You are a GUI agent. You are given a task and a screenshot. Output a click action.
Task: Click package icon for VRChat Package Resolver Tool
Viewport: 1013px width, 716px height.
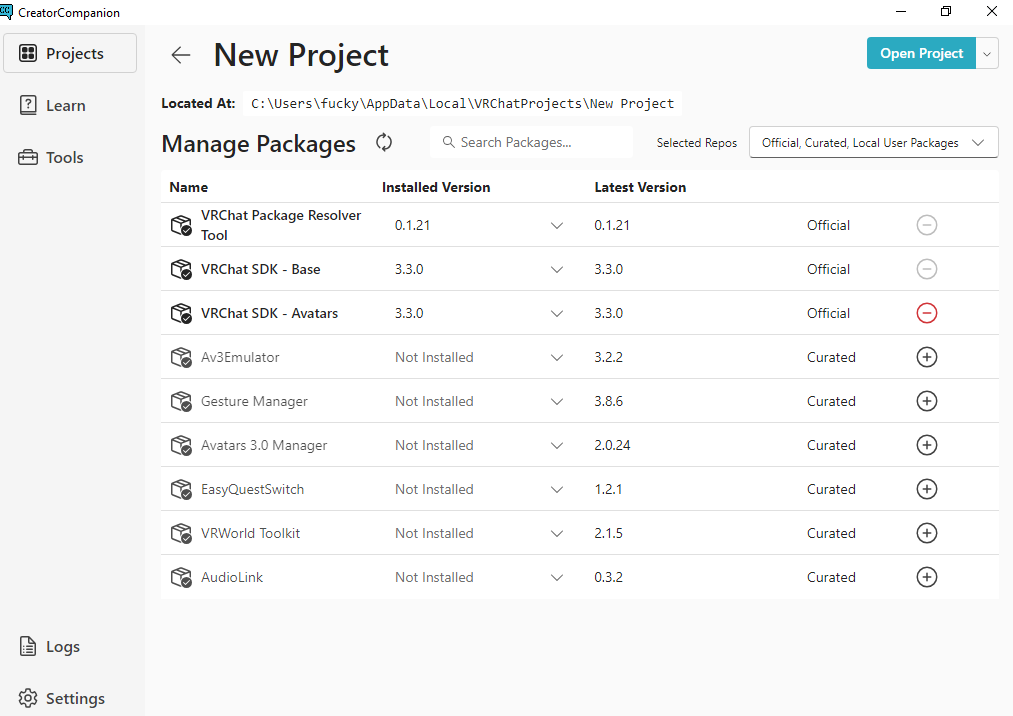[181, 225]
